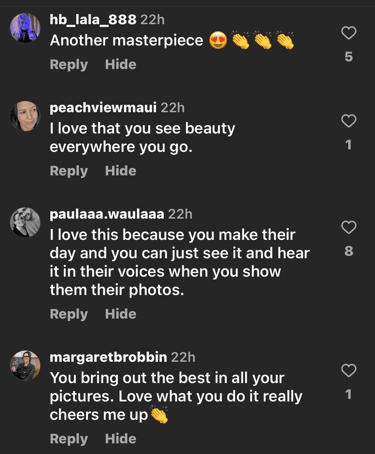Like paulaaa.waulaaa's comment with the heart
Image resolution: width=375 pixels, height=454 pixels.
tap(349, 227)
